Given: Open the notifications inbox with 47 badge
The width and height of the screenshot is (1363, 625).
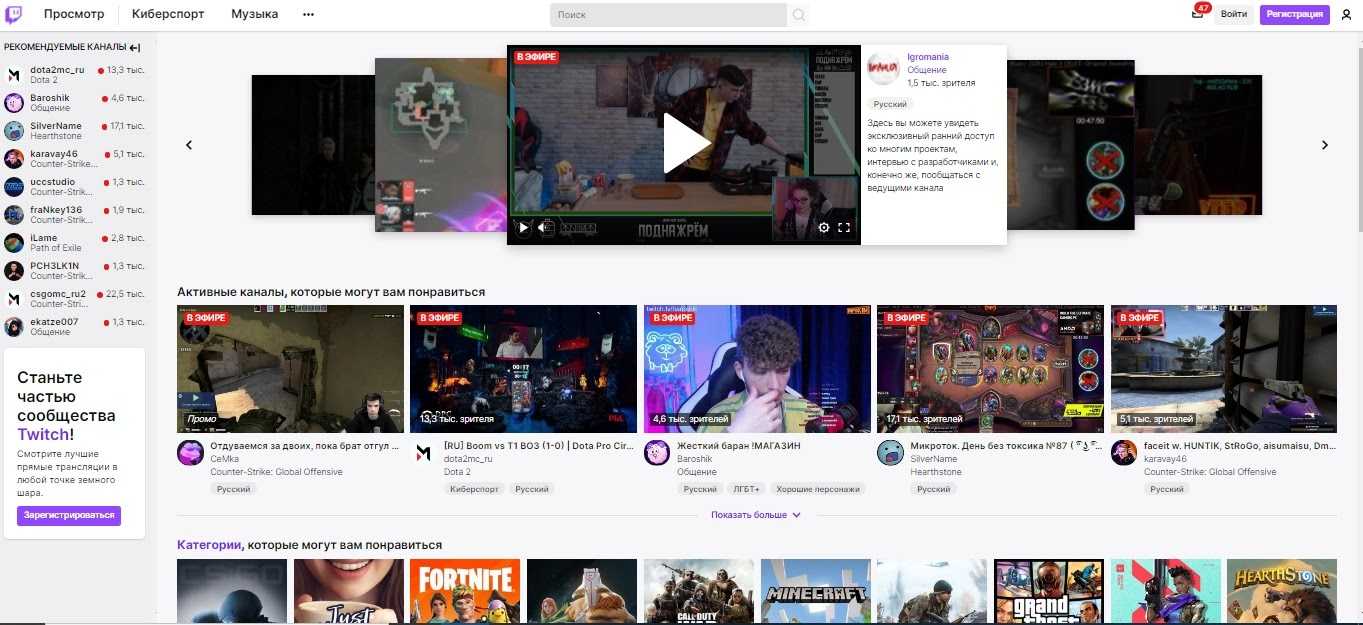Looking at the screenshot, I should (x=1198, y=14).
